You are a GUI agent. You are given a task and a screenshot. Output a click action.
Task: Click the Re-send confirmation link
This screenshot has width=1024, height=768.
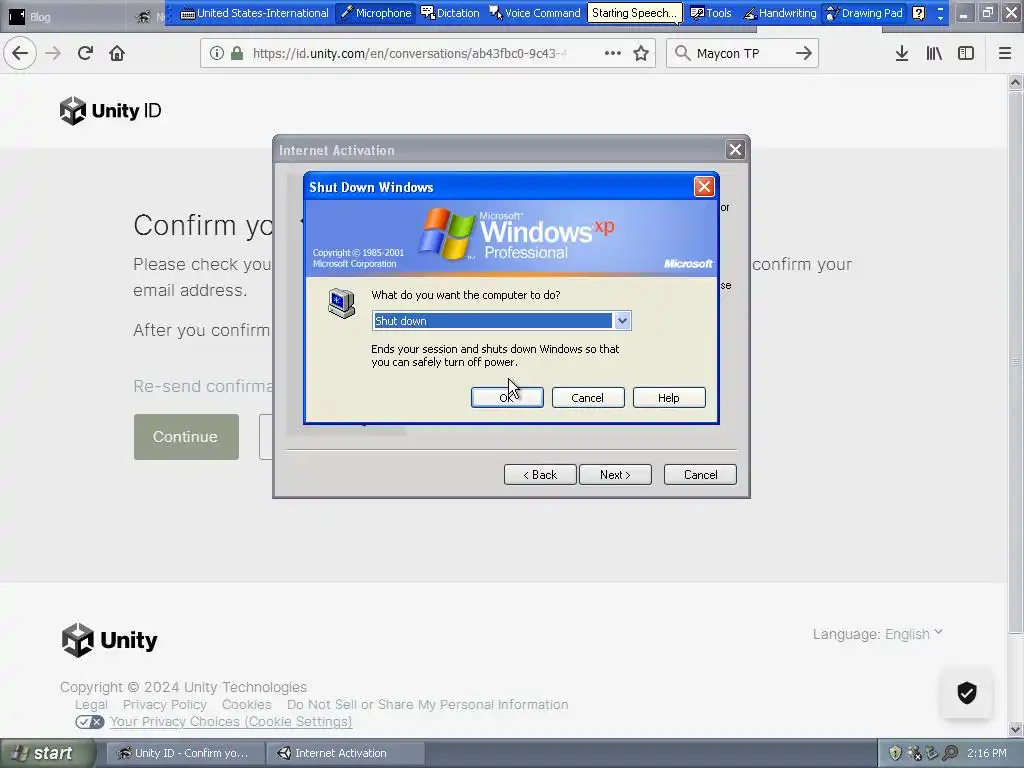(x=203, y=386)
